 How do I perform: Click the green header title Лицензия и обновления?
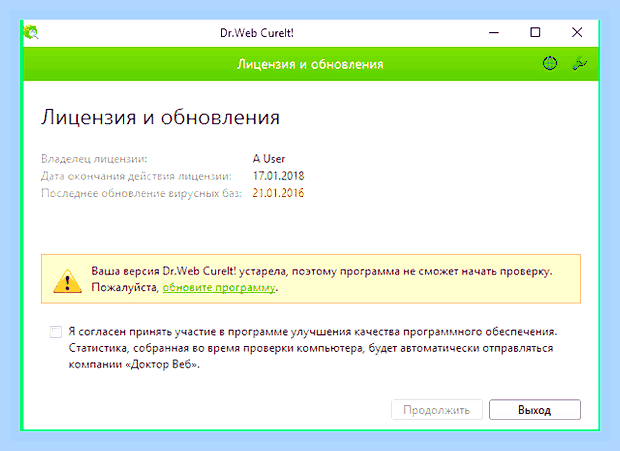(x=310, y=64)
